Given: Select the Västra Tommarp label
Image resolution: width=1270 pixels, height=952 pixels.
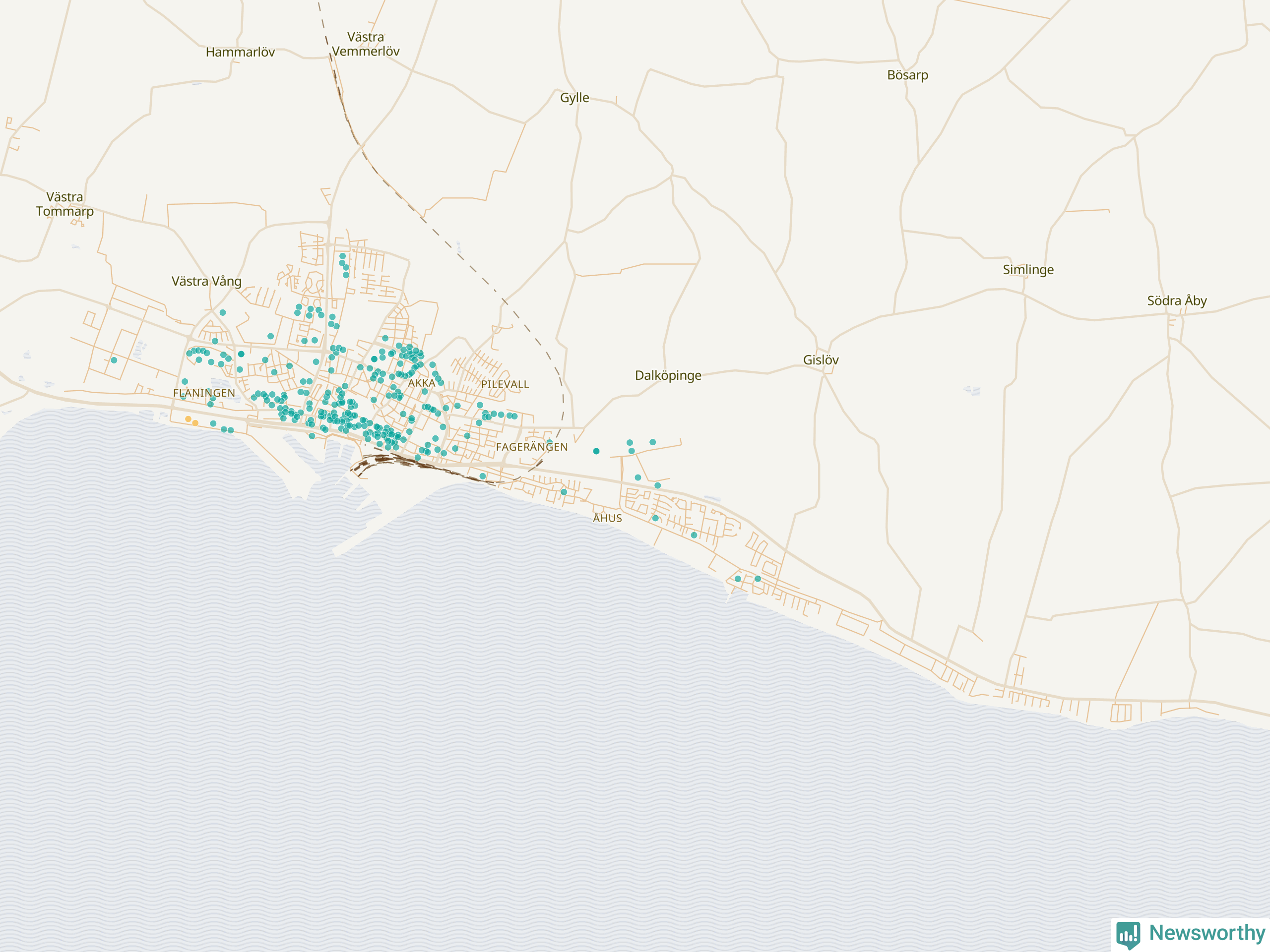Looking at the screenshot, I should tap(64, 204).
